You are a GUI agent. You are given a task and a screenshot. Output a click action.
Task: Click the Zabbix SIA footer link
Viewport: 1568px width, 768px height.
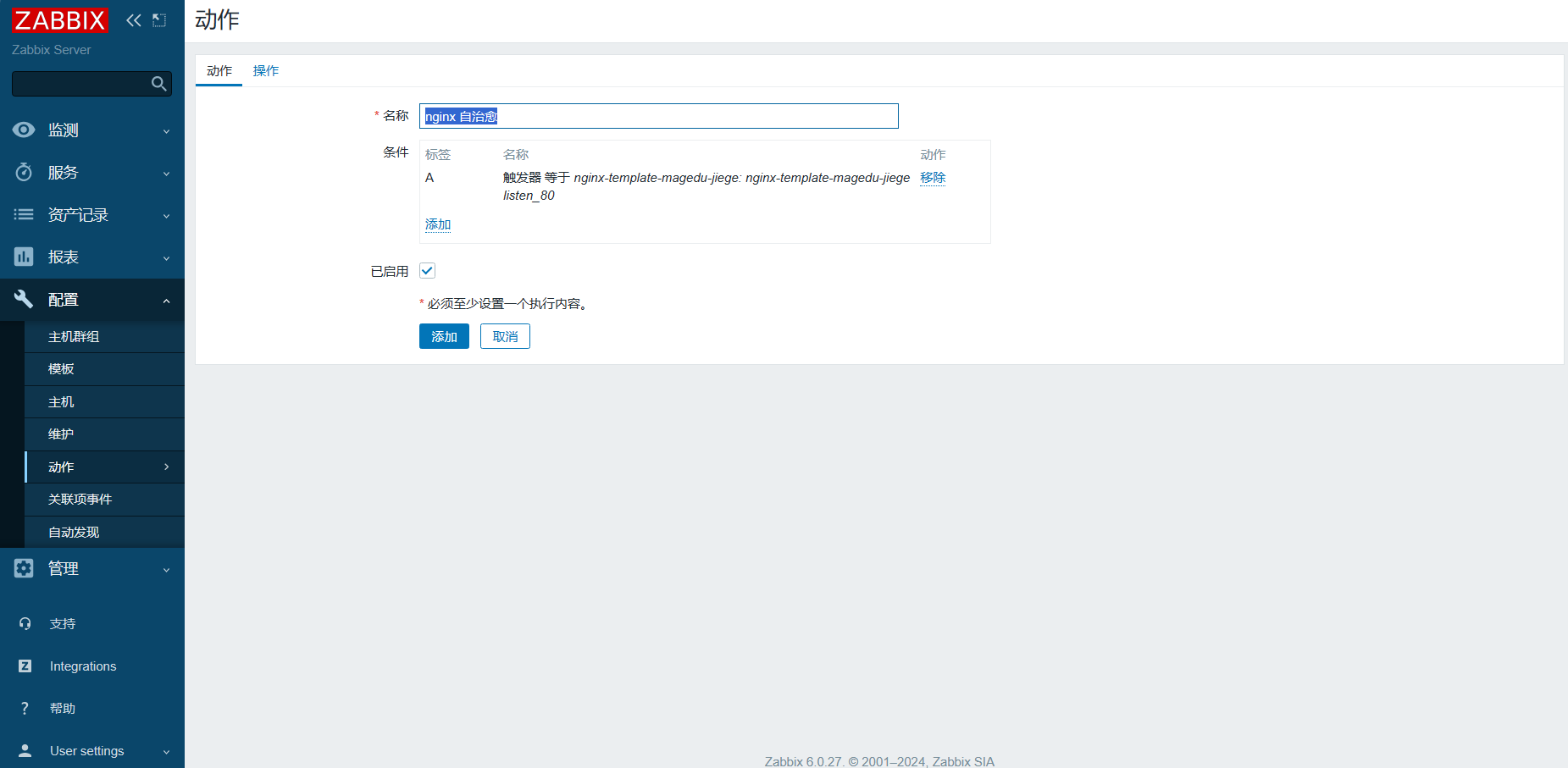963,761
